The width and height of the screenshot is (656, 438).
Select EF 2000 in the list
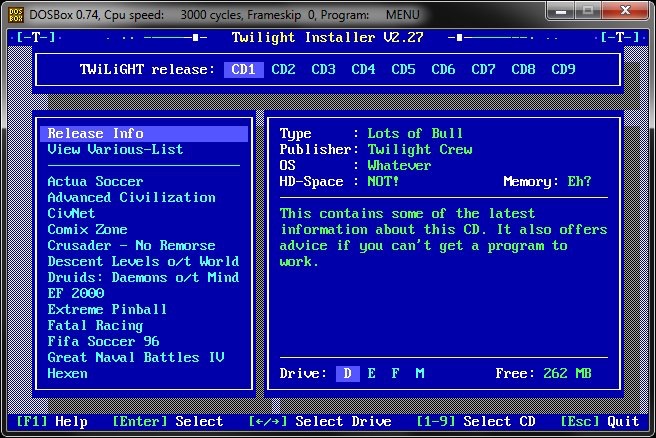click(75, 293)
